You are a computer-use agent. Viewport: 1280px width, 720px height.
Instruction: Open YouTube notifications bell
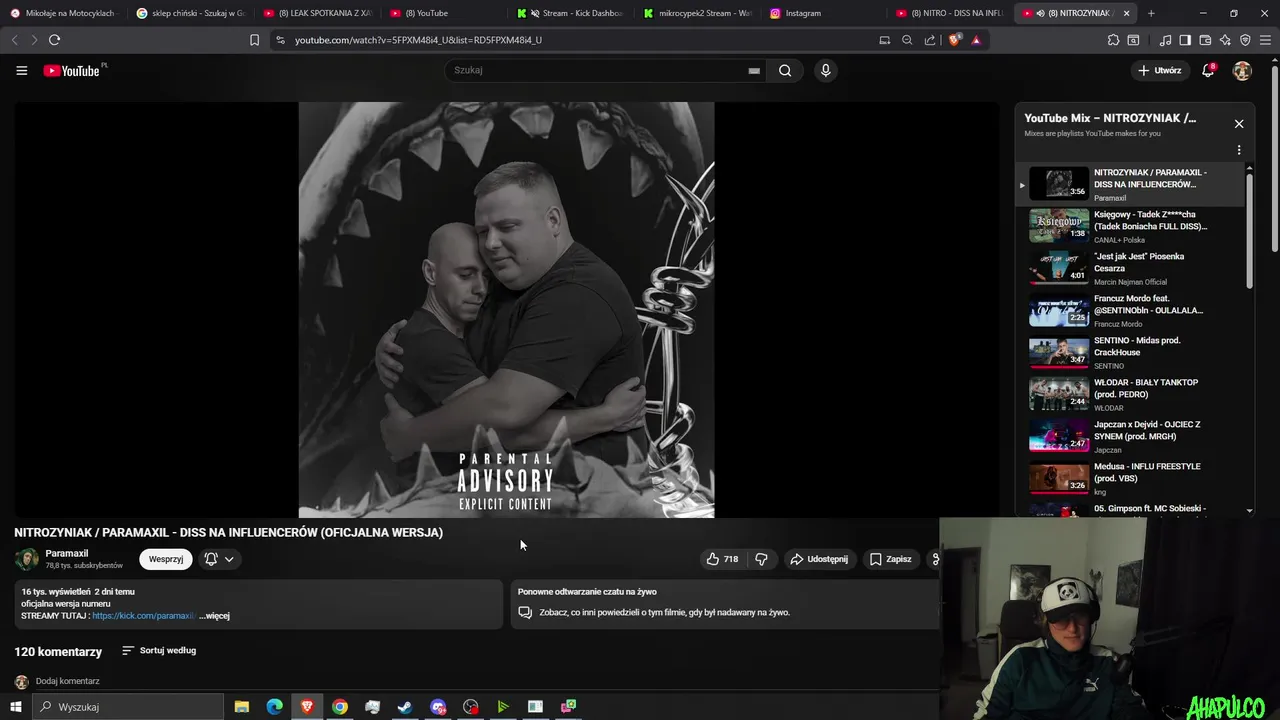1208,70
